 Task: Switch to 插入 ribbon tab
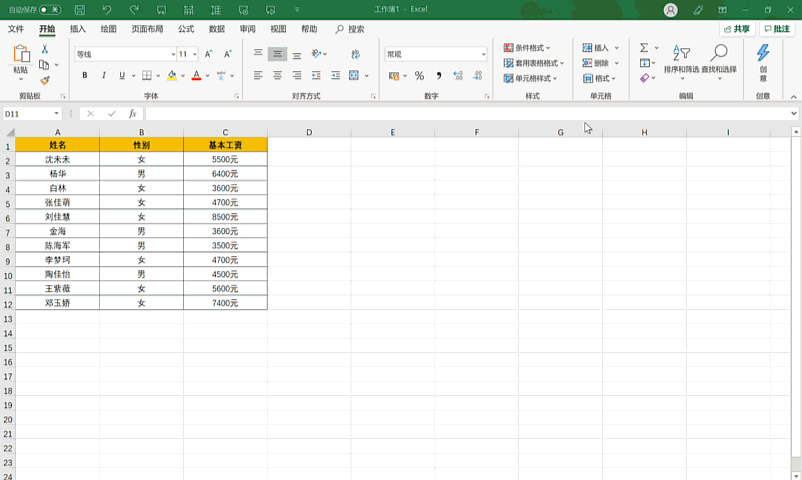click(78, 29)
